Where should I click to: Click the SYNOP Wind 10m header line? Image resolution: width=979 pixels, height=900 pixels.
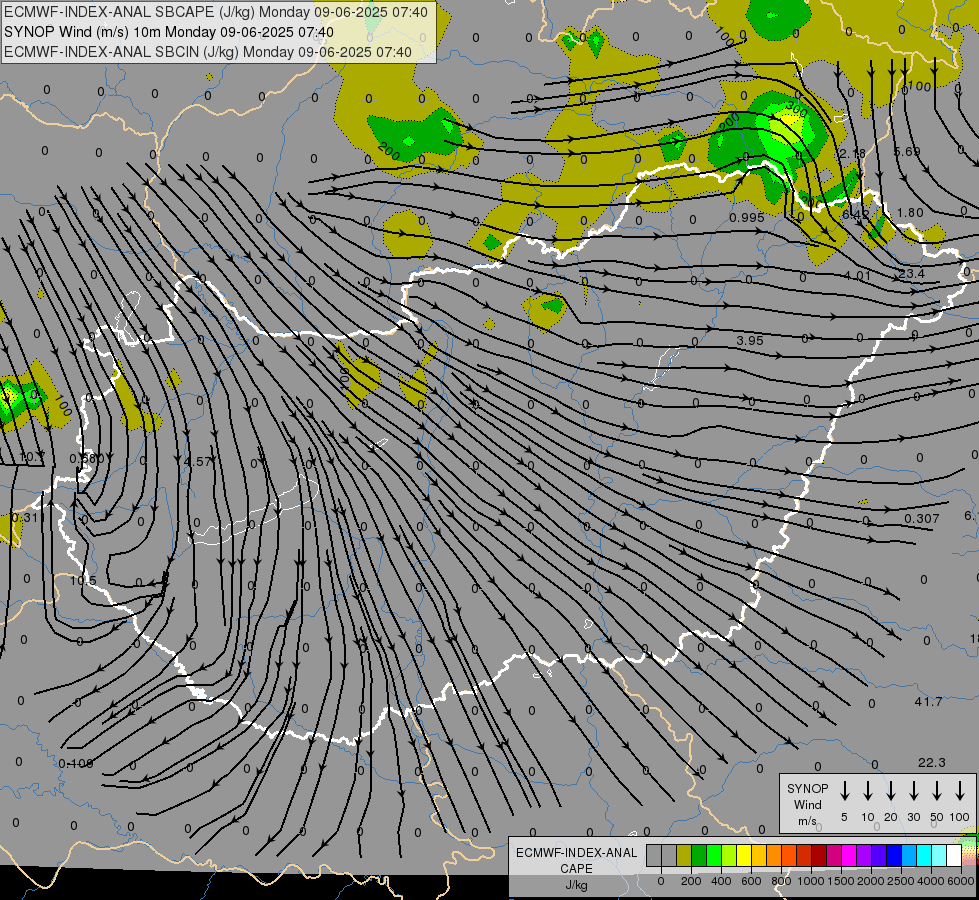(169, 32)
